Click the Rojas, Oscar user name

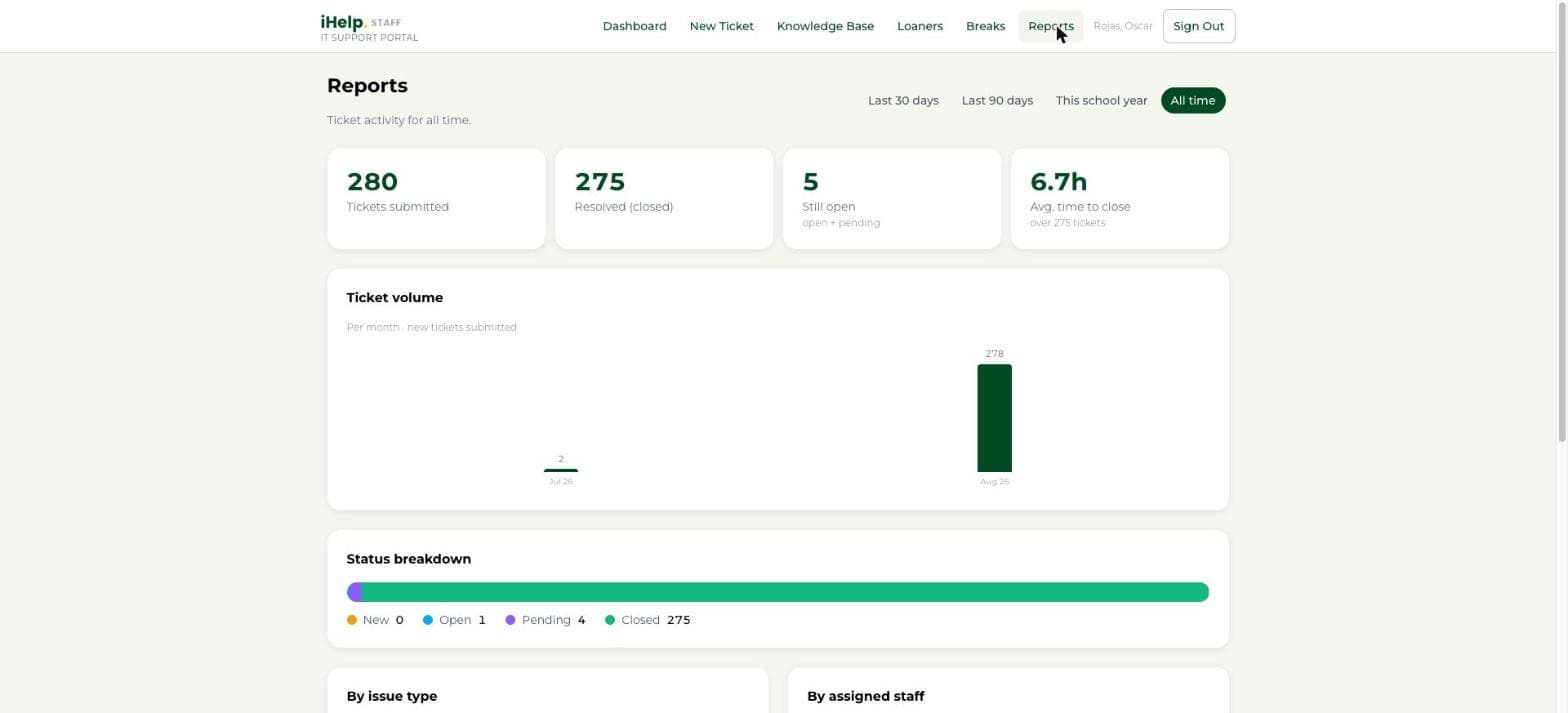point(1122,26)
